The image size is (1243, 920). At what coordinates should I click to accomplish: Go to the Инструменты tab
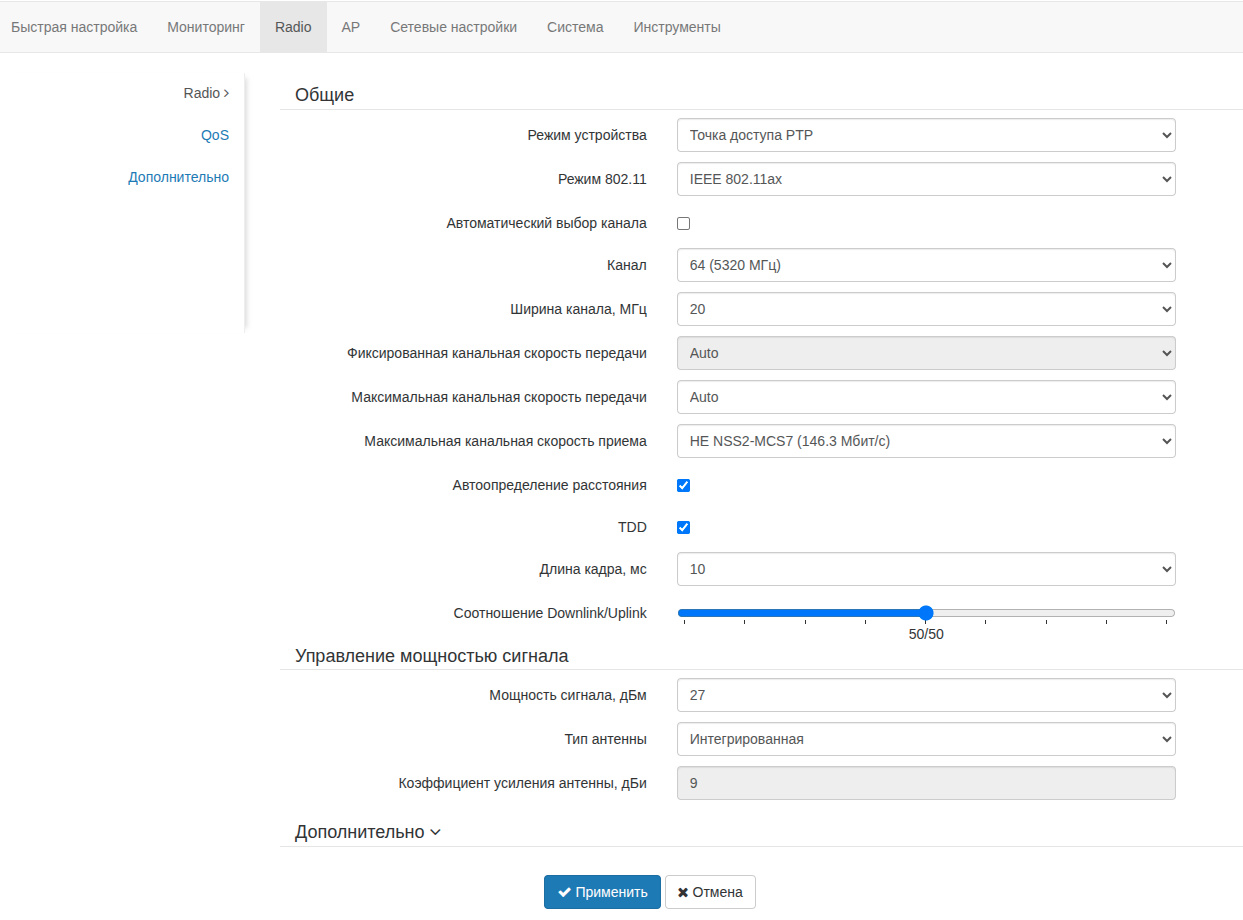click(x=677, y=27)
